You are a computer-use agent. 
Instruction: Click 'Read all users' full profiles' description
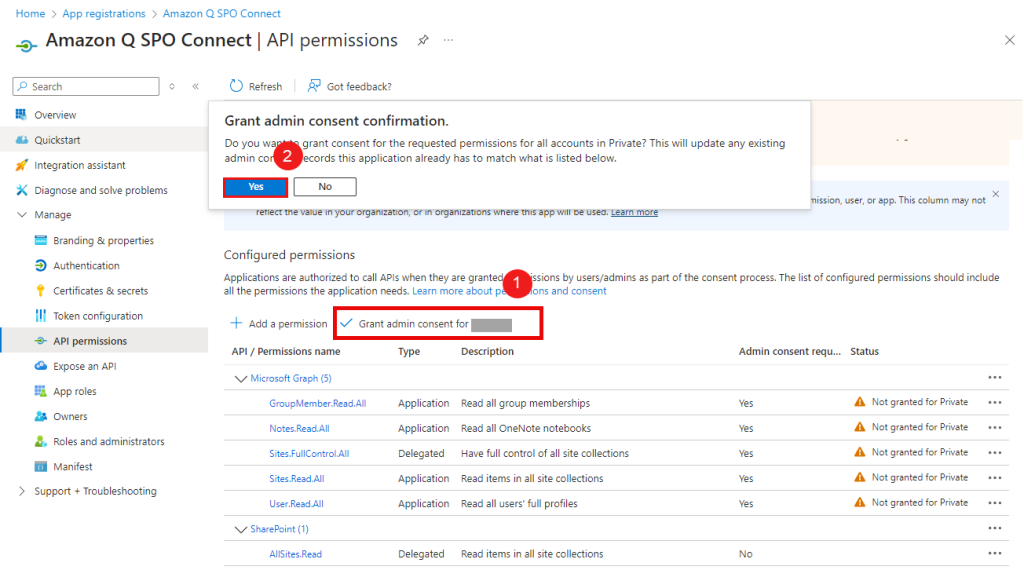[x=519, y=504]
